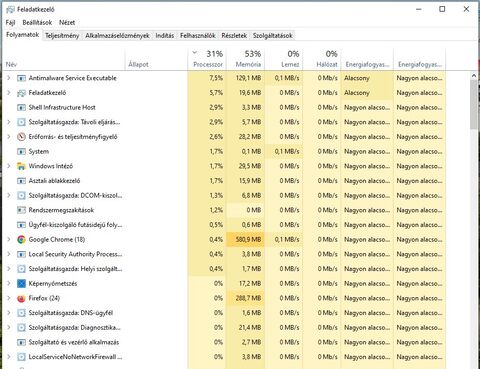The image size is (480, 369).
Task: Open the Fájl menu
Action: coord(10,23)
